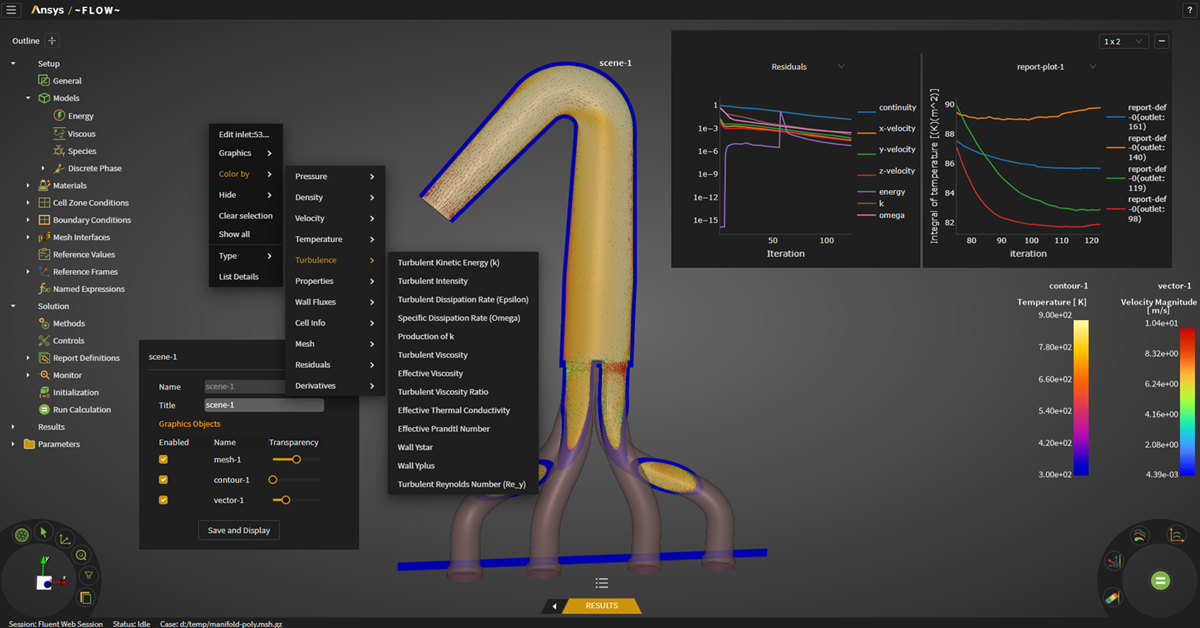The width and height of the screenshot is (1200, 628).
Task: Open the hamburger menu at top left
Action: click(12, 10)
